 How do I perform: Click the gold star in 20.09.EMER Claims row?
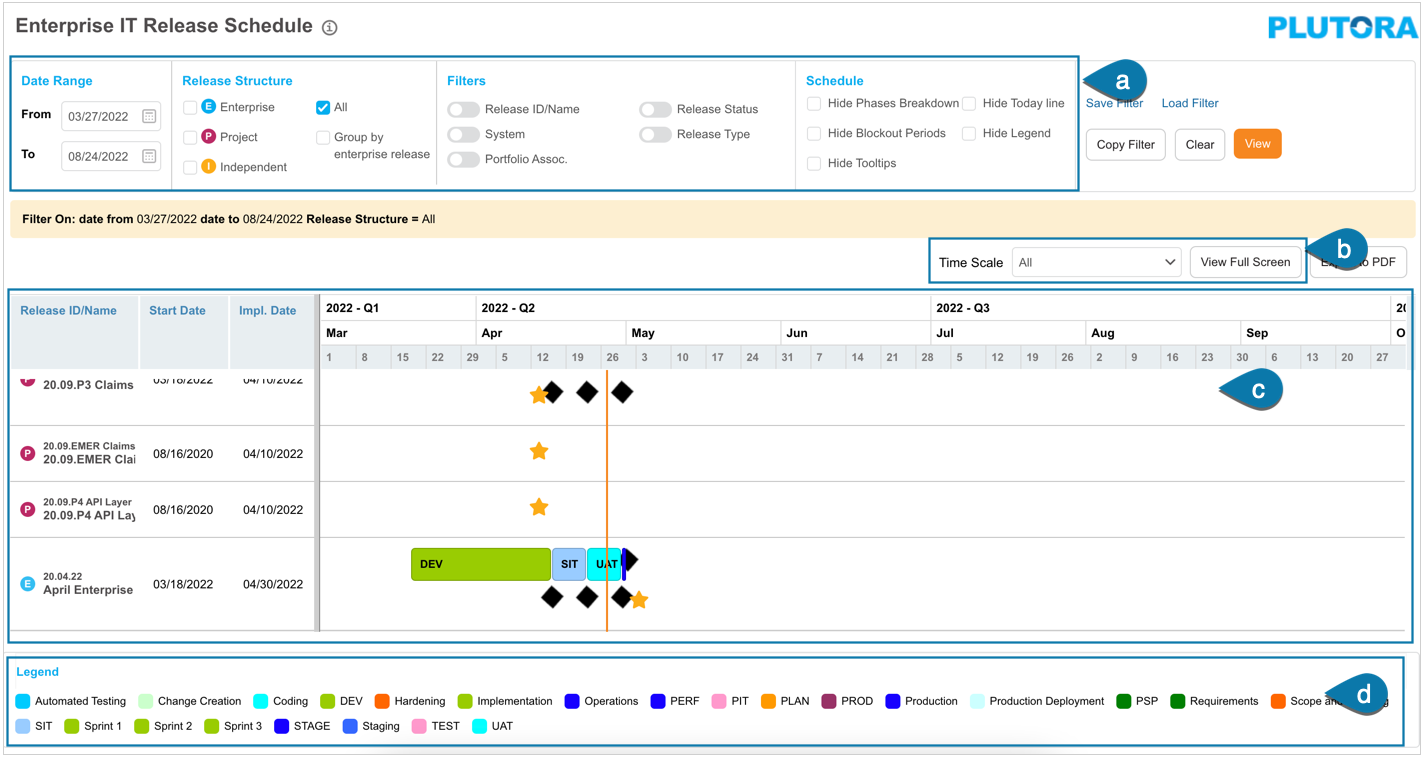pos(539,452)
